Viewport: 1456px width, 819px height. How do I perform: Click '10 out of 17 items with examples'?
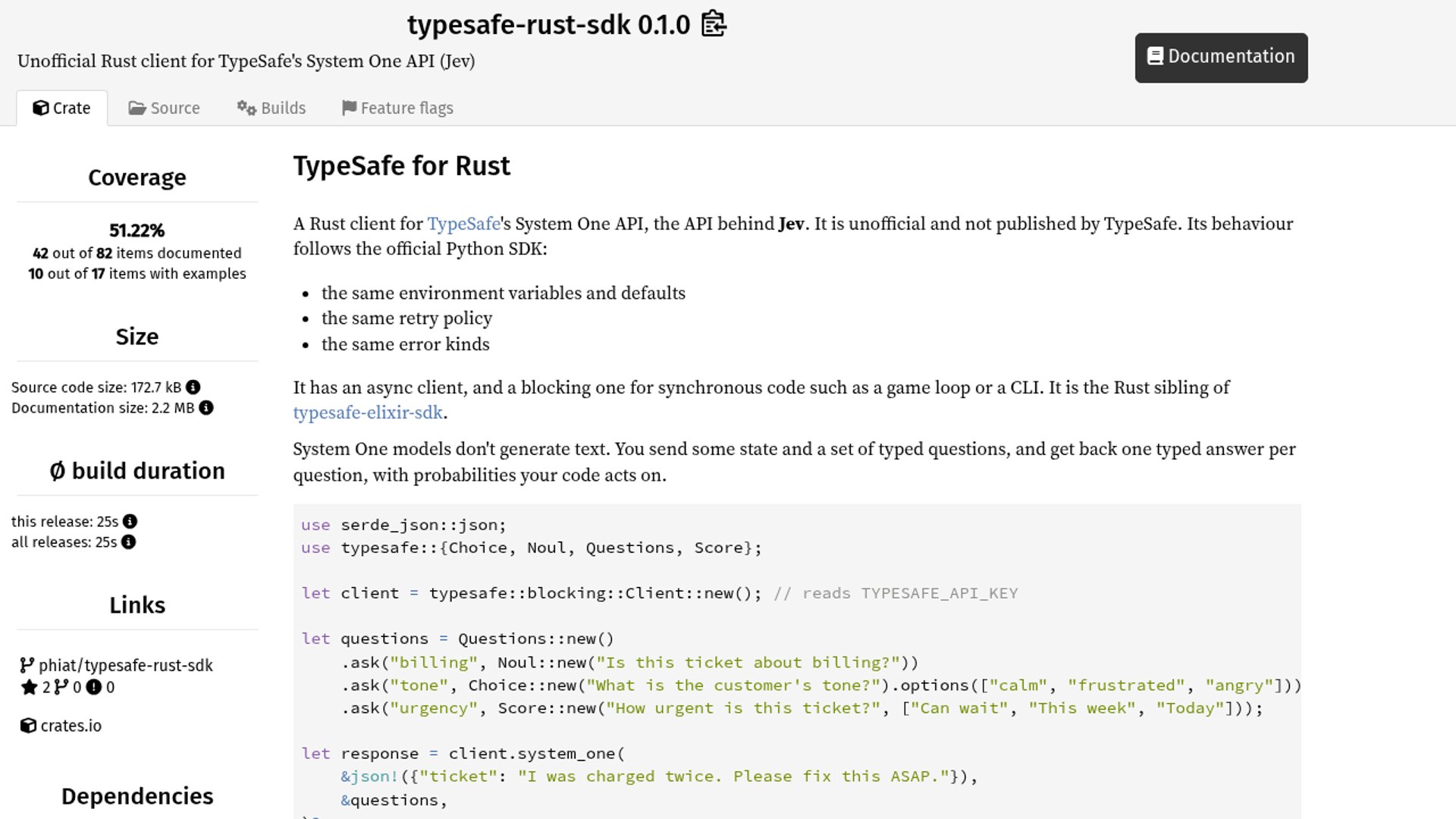click(137, 274)
